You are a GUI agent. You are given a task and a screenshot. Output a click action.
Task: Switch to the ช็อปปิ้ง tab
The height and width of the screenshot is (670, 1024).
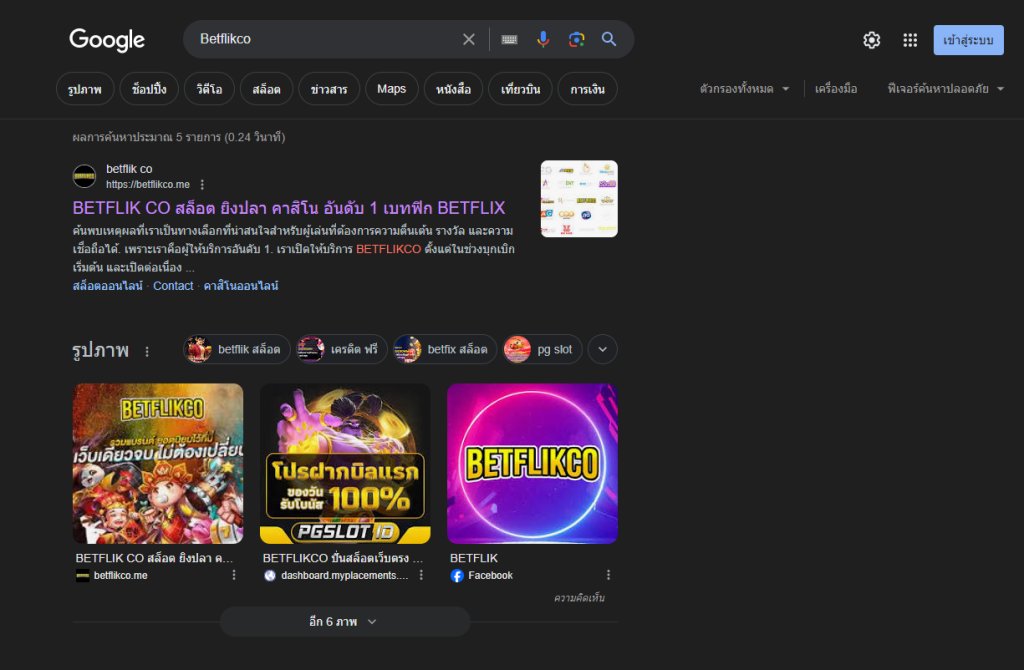[x=149, y=89]
